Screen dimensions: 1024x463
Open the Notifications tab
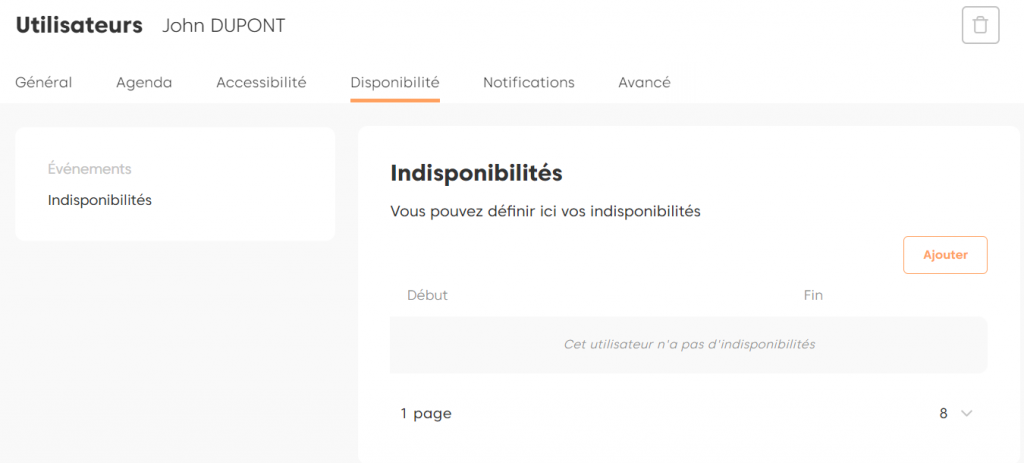coord(529,83)
